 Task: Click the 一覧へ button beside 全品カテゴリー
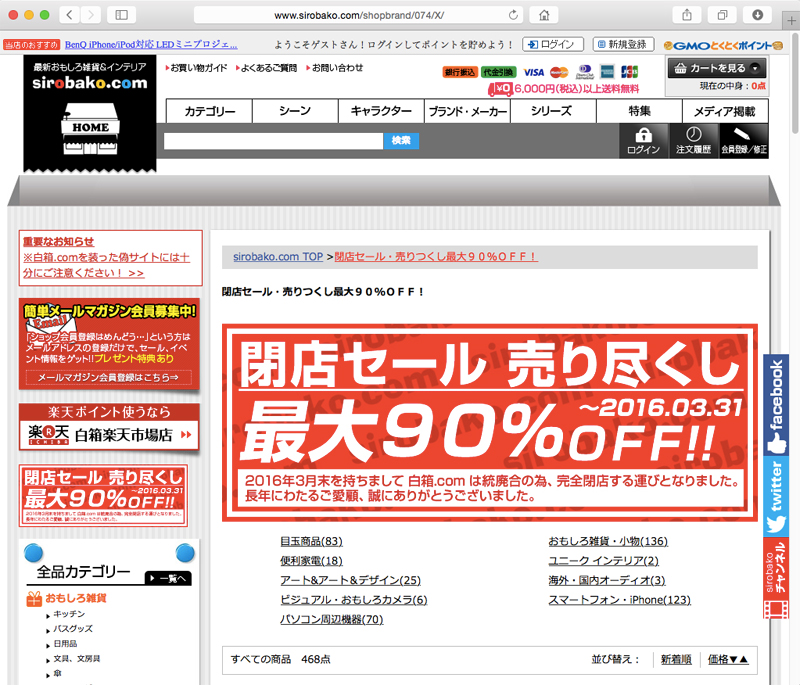click(x=168, y=578)
